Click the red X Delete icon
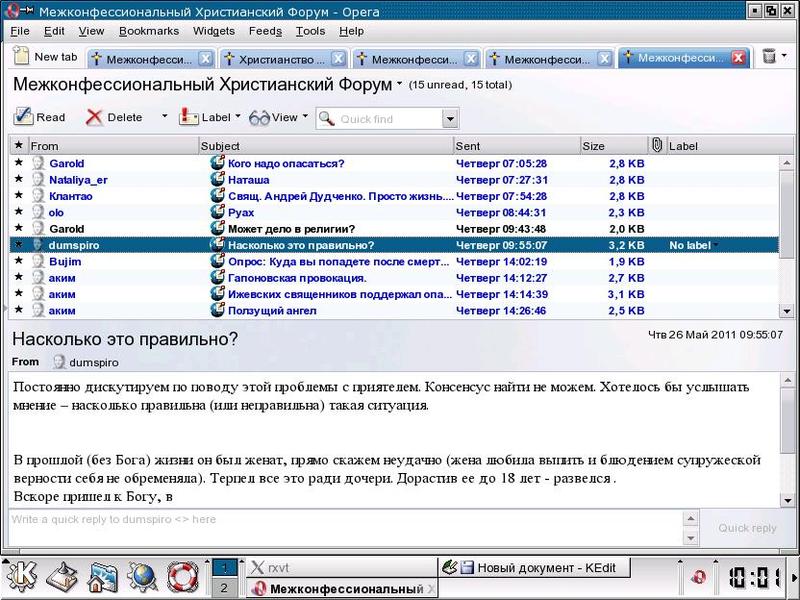This screenshot has width=800, height=600. [95, 117]
